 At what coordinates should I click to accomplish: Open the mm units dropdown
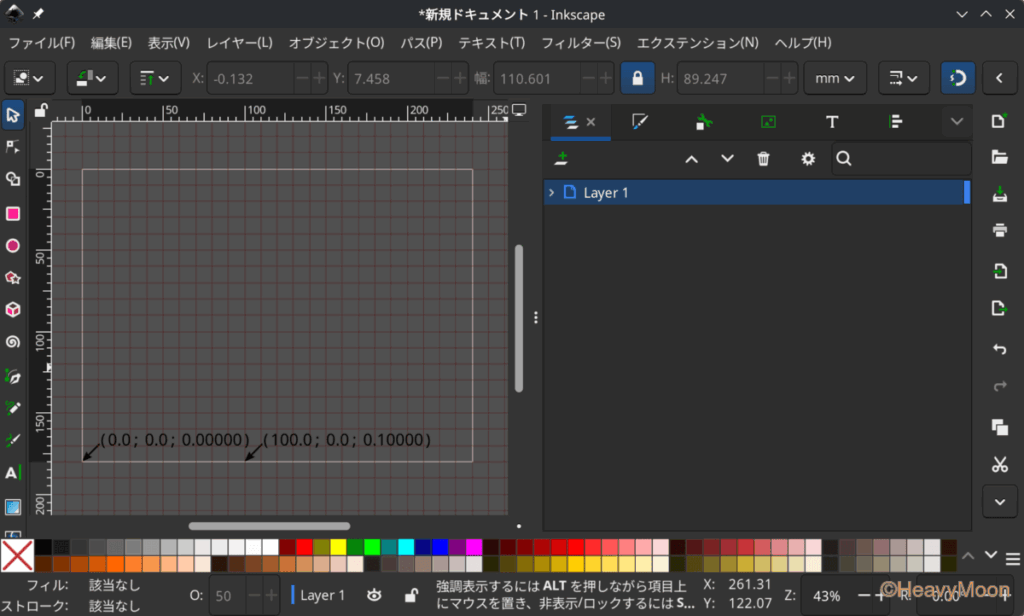pyautogui.click(x=834, y=78)
